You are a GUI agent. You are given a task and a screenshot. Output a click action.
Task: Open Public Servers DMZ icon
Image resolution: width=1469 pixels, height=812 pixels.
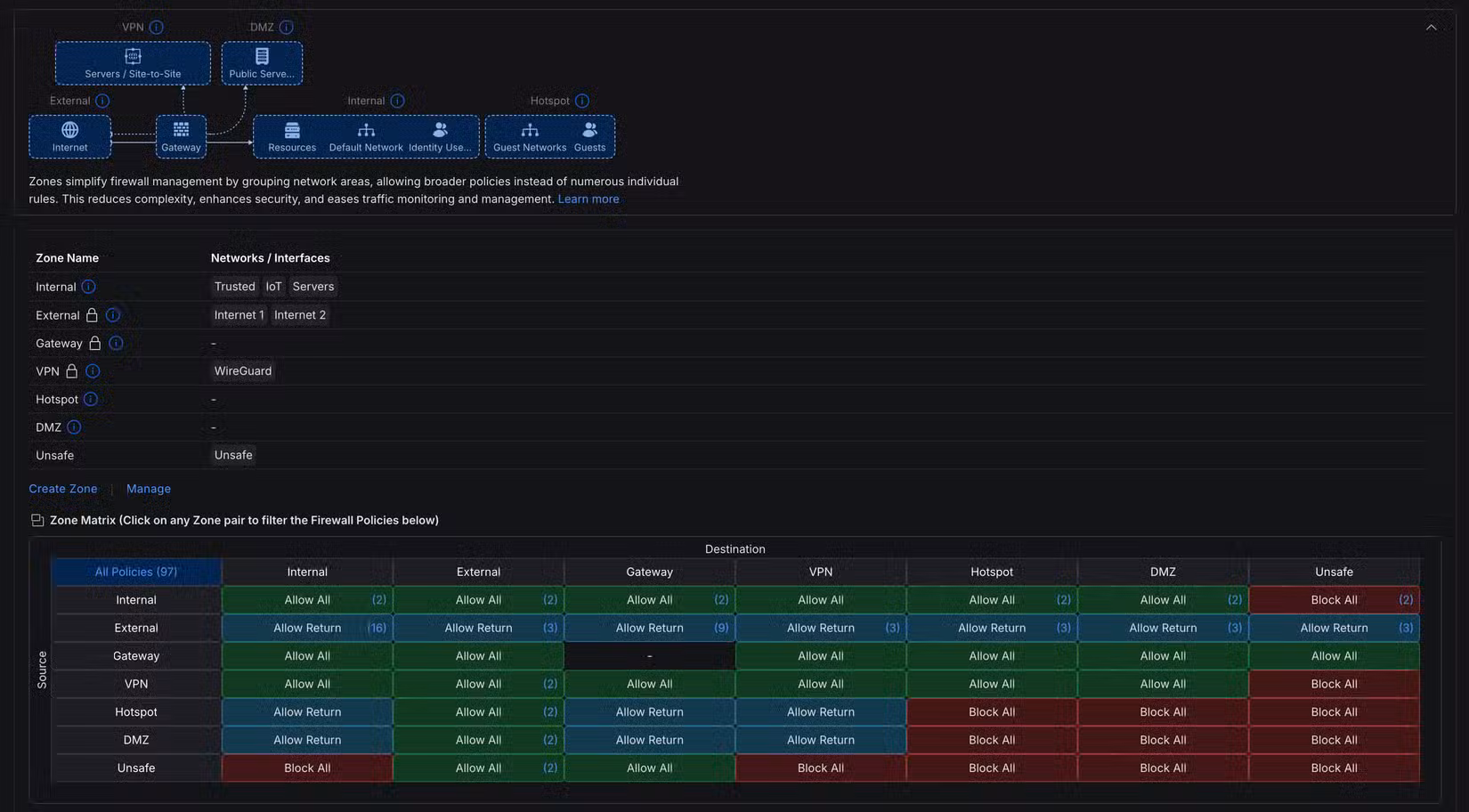(262, 56)
